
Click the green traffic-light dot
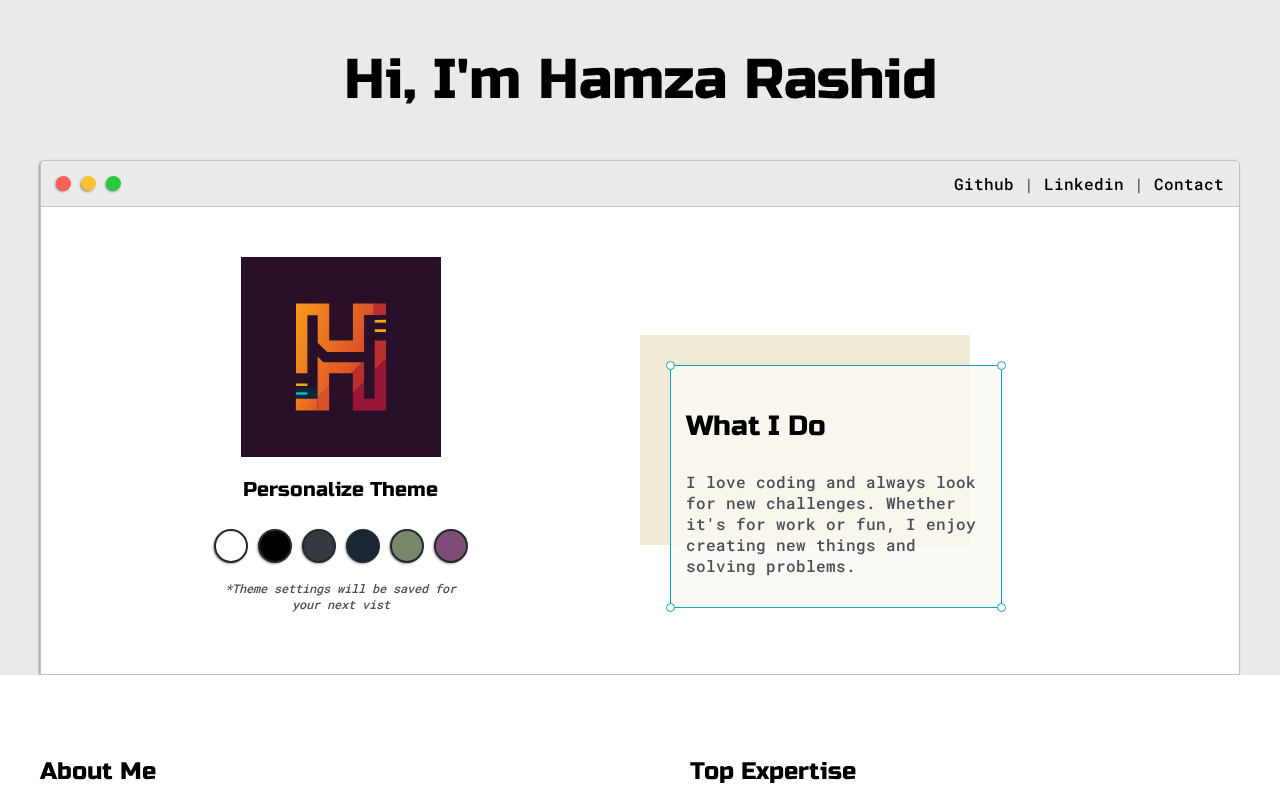[113, 184]
